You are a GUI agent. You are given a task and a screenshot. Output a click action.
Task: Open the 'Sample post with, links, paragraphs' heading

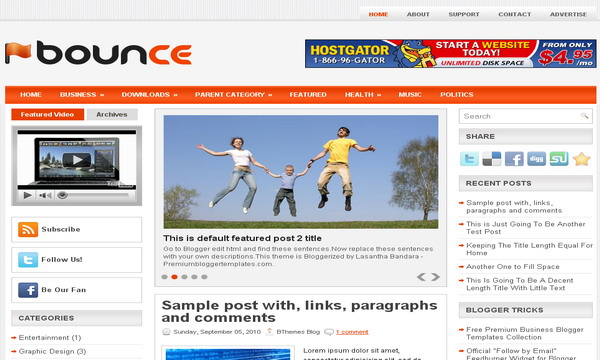(299, 311)
